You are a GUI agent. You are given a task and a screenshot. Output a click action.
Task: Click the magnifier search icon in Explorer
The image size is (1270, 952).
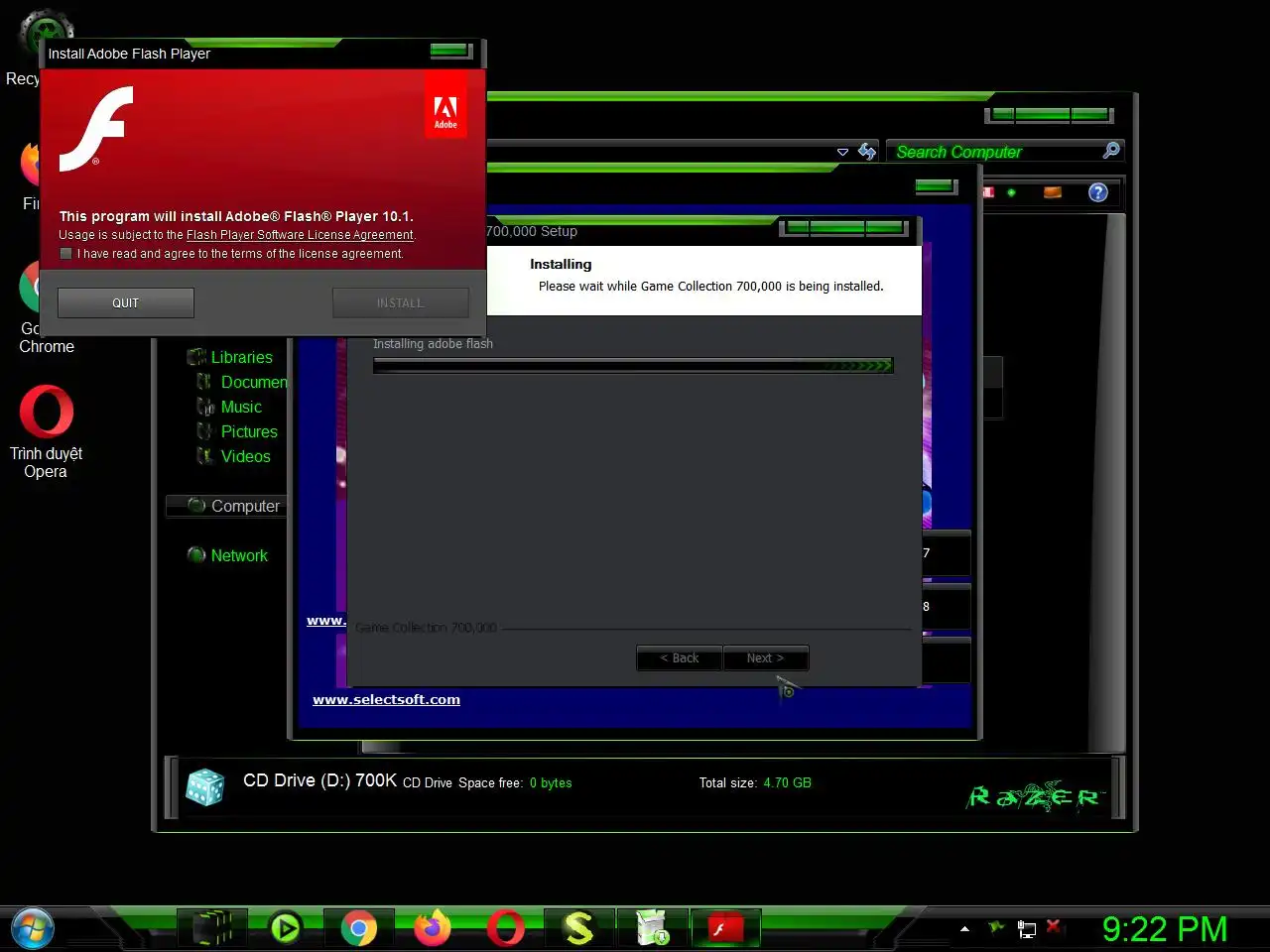coord(1111,151)
